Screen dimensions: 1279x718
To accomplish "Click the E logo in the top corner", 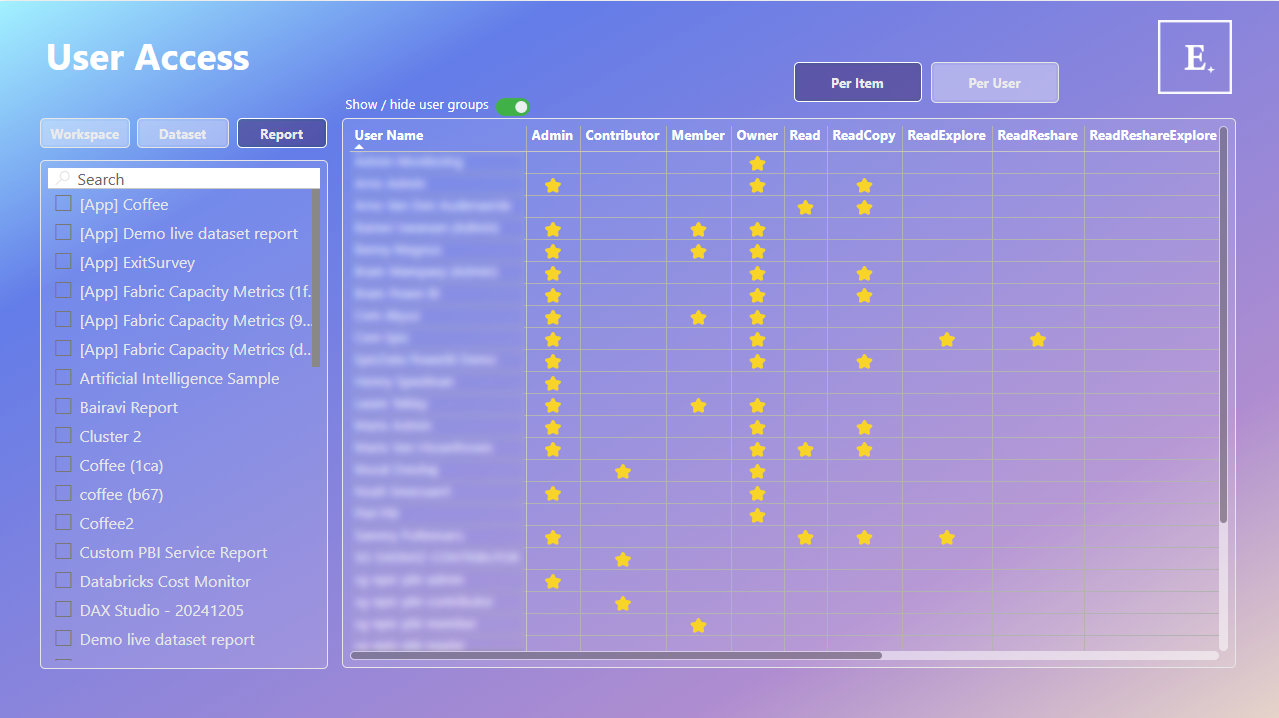I will (x=1195, y=57).
